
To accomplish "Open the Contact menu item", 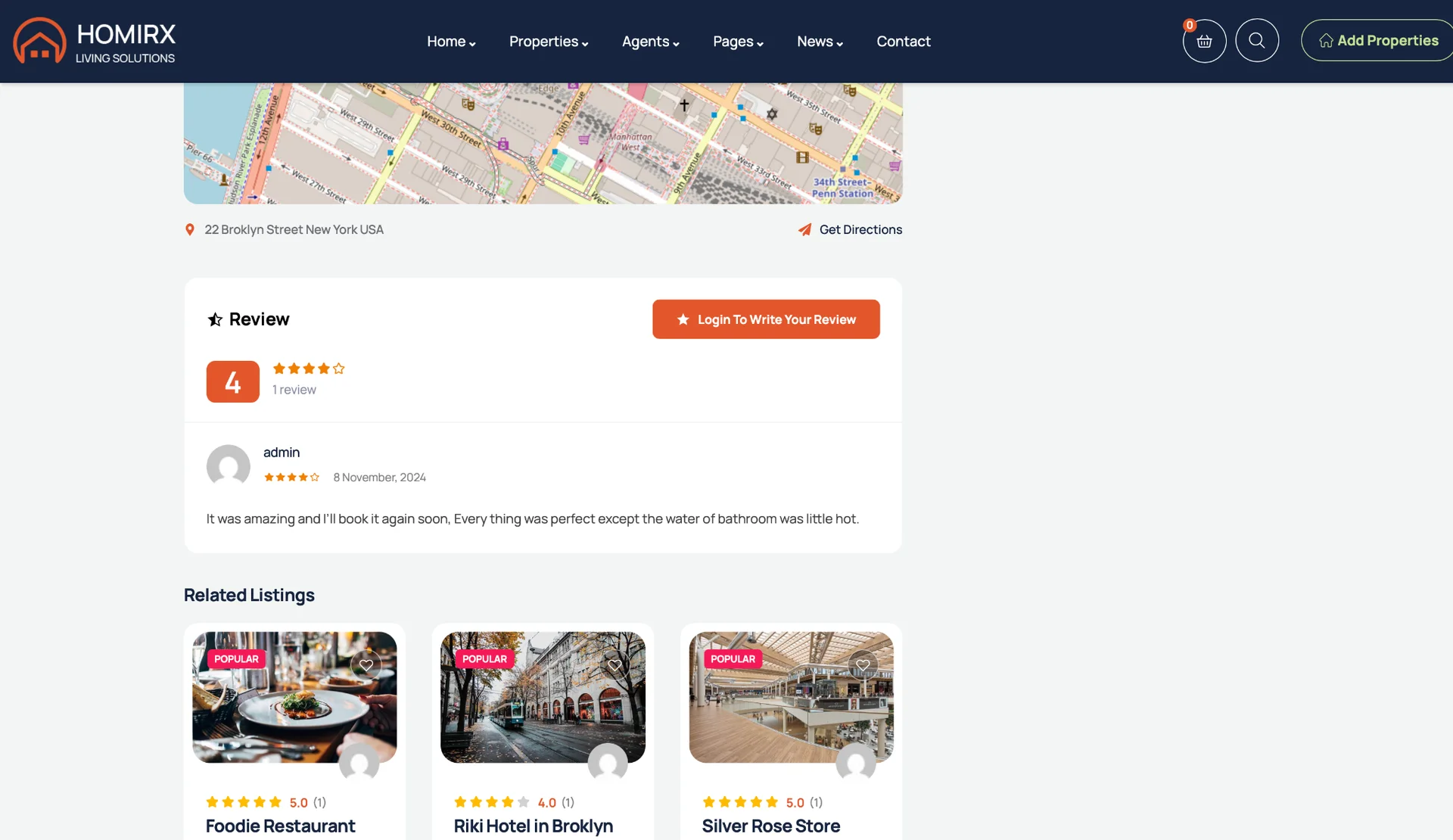I will pos(903,42).
